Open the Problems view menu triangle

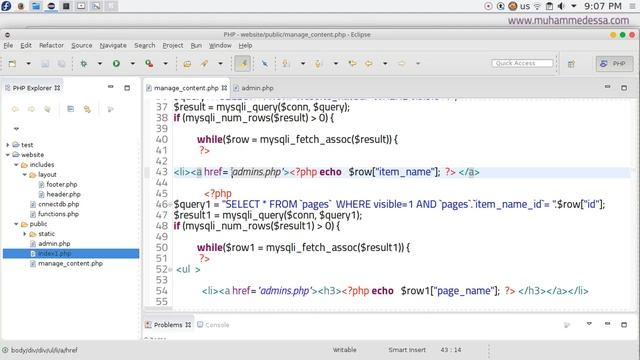[x=589, y=324]
